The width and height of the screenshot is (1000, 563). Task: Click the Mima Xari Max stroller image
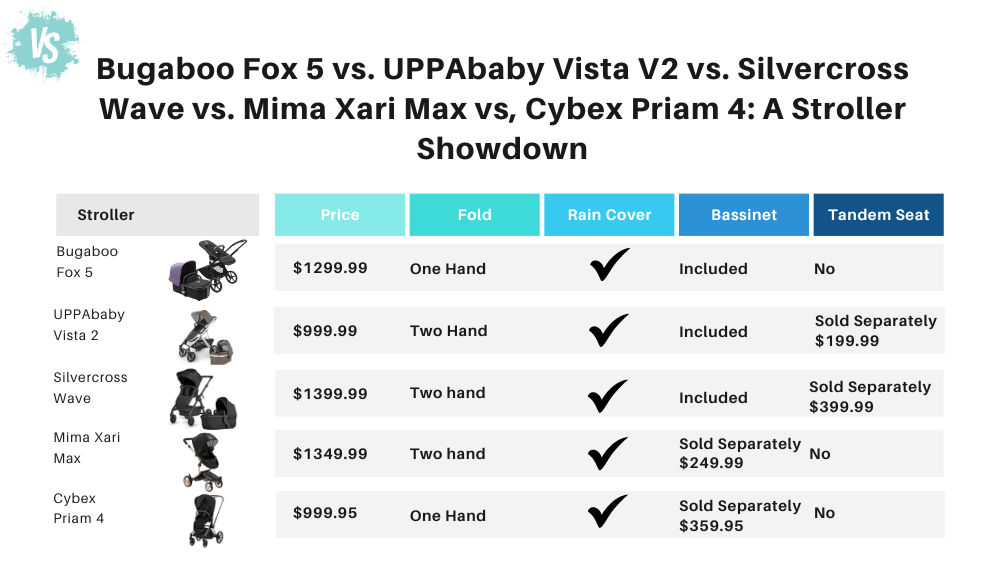coord(203,459)
